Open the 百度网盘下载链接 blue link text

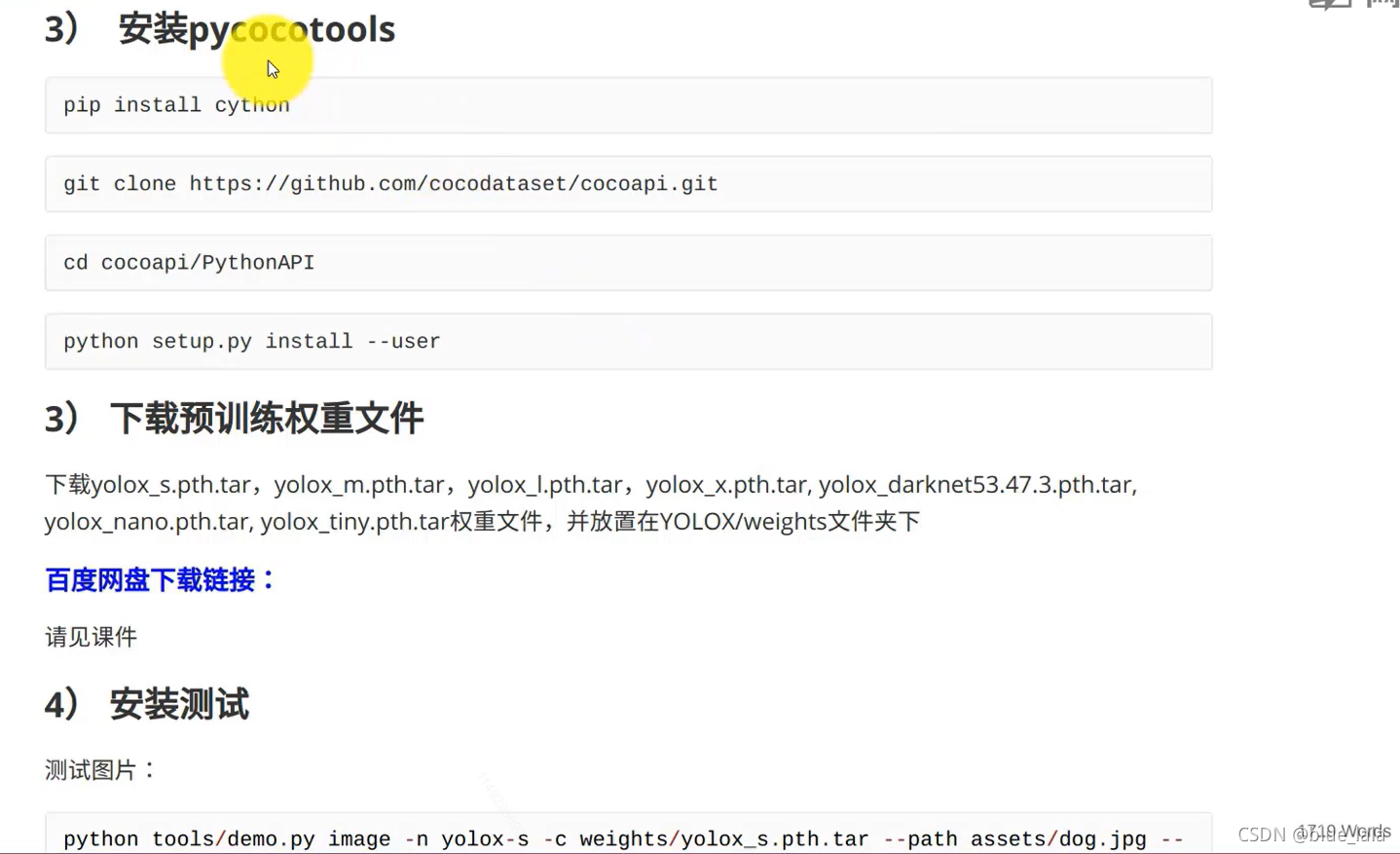click(161, 580)
